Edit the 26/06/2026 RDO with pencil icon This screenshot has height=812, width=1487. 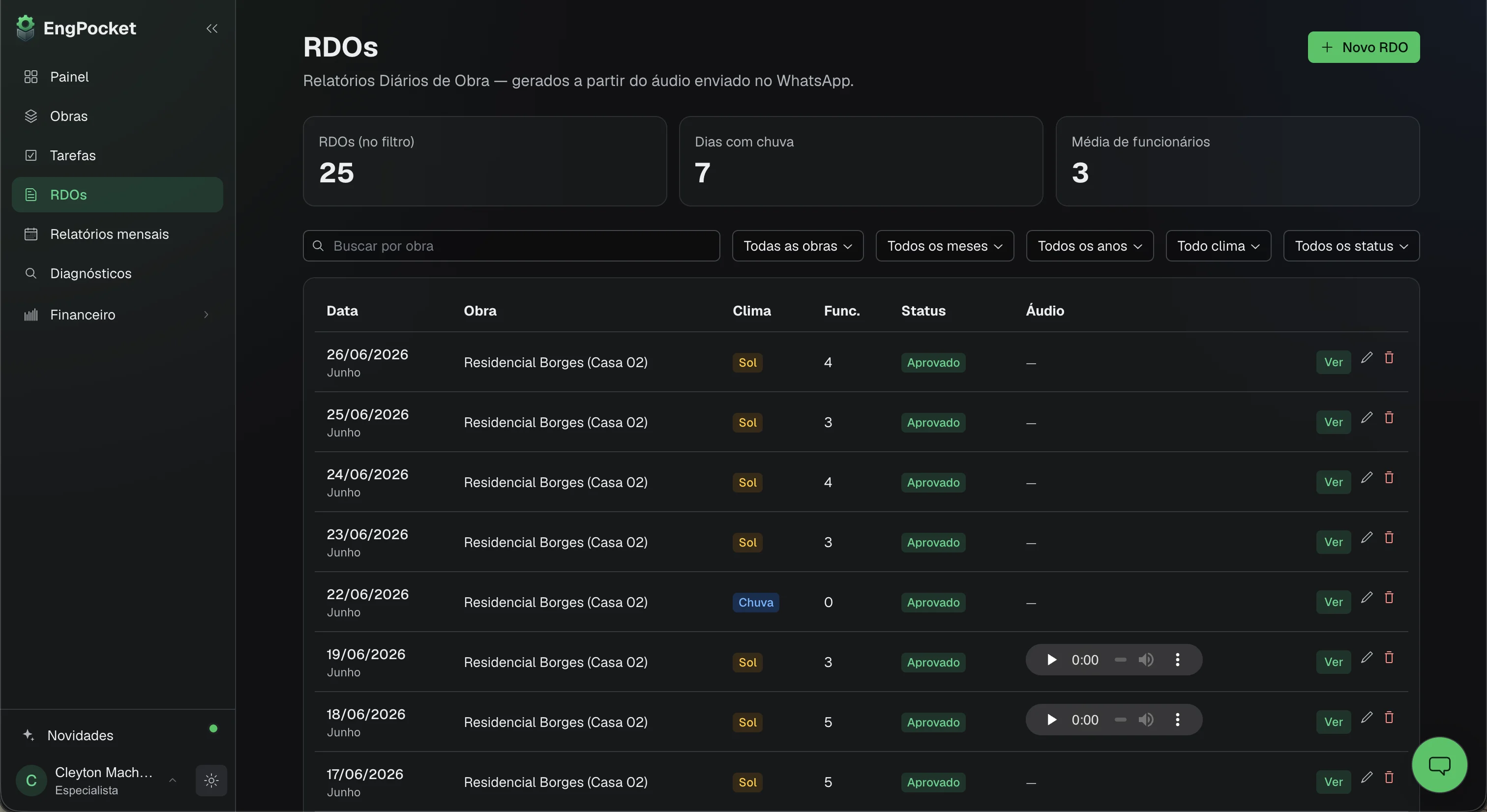click(1367, 358)
